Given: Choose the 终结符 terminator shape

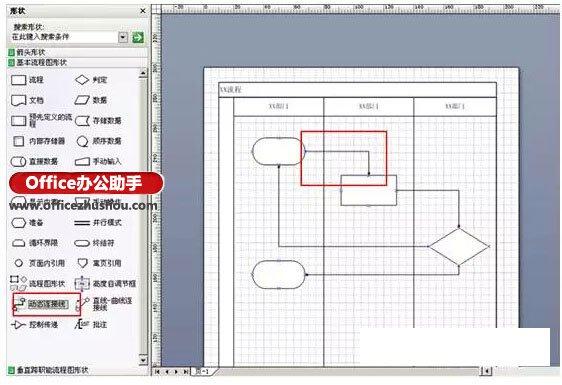Looking at the screenshot, I should [x=94, y=243].
